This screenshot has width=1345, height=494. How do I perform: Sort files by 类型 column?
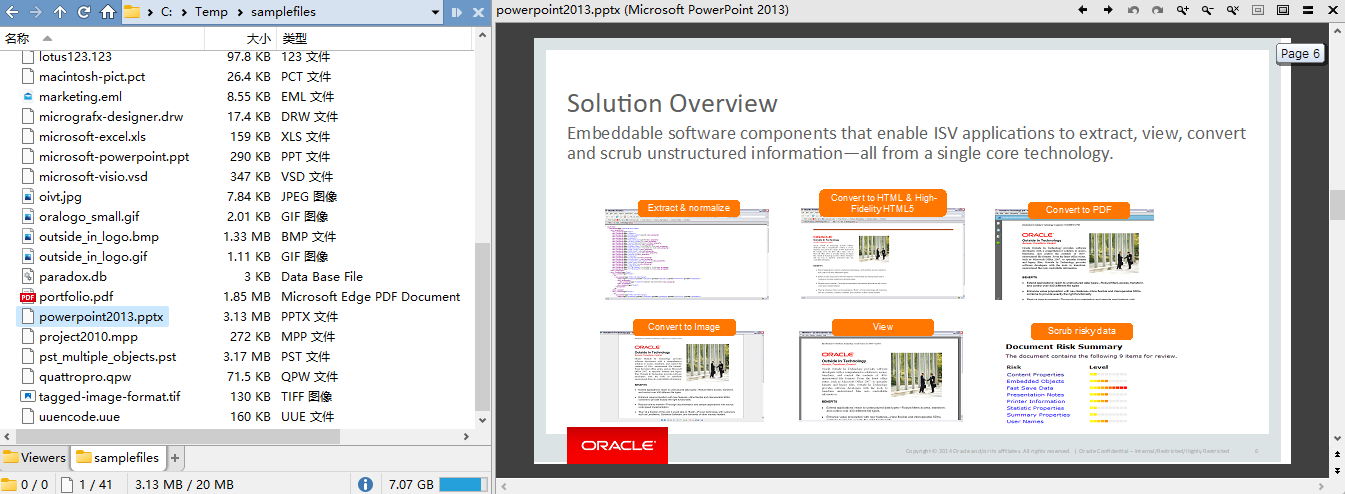click(375, 38)
